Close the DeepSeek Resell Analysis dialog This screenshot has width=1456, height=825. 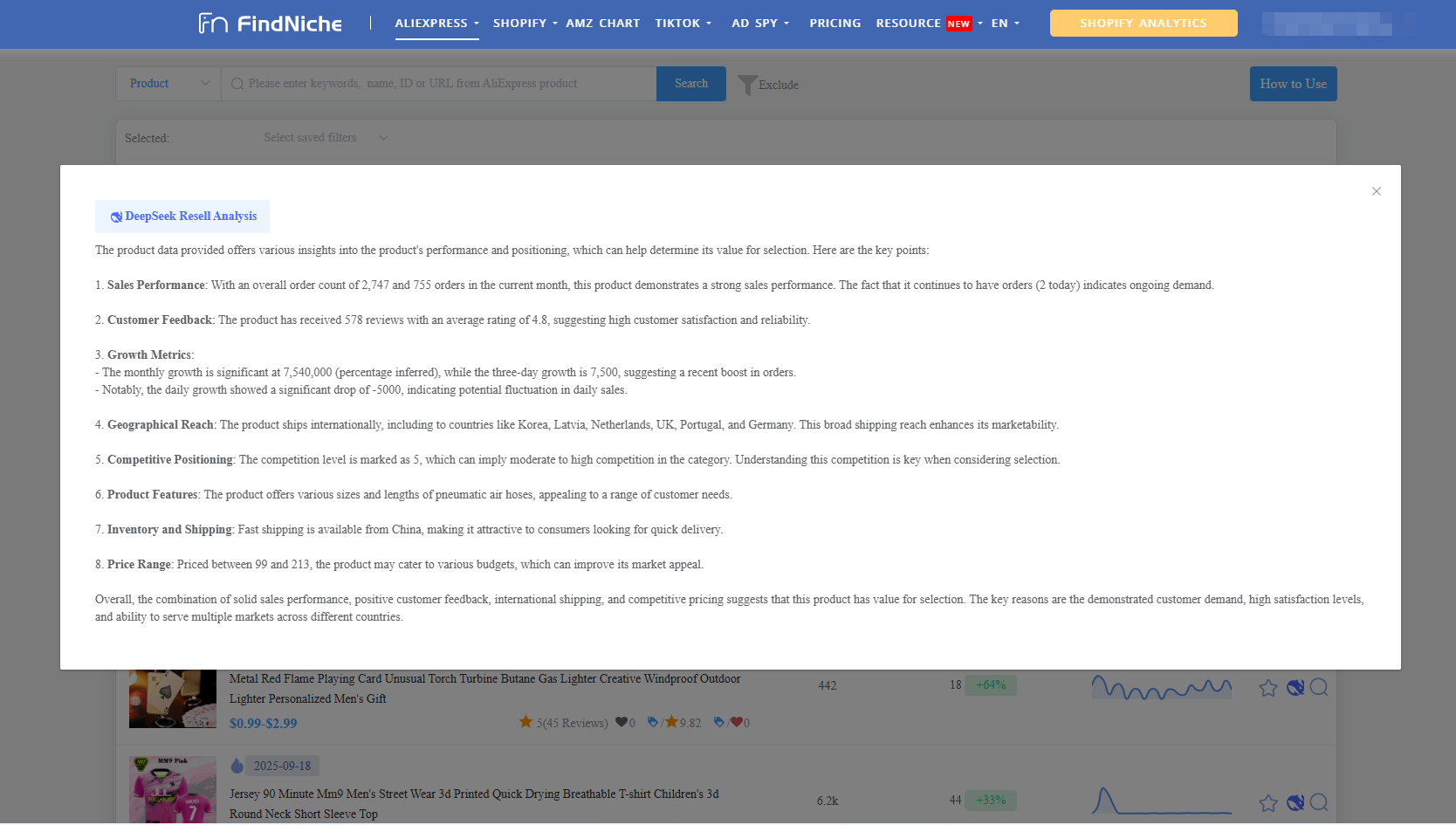[1376, 191]
